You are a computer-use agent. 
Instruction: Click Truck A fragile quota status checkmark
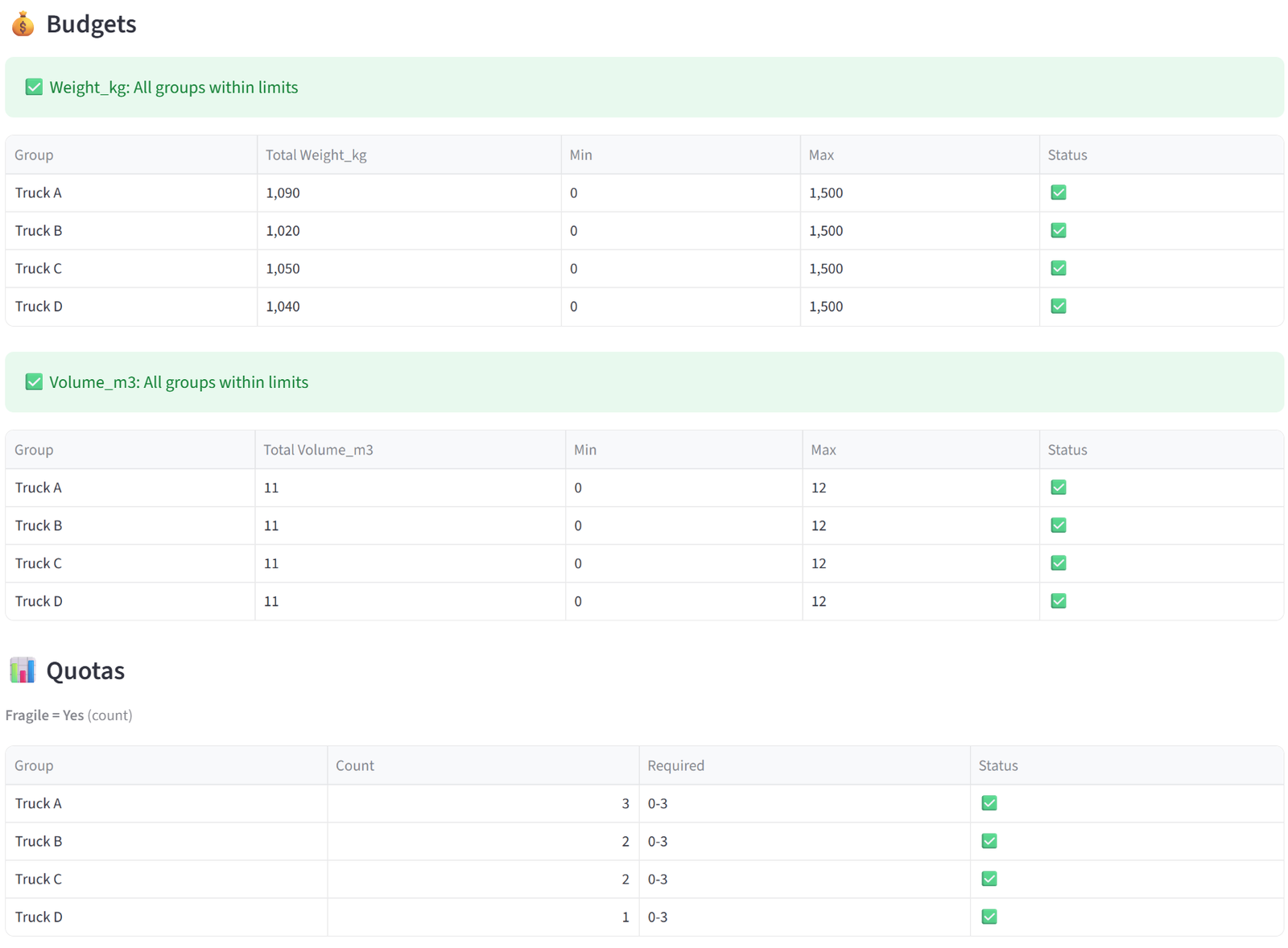(989, 802)
